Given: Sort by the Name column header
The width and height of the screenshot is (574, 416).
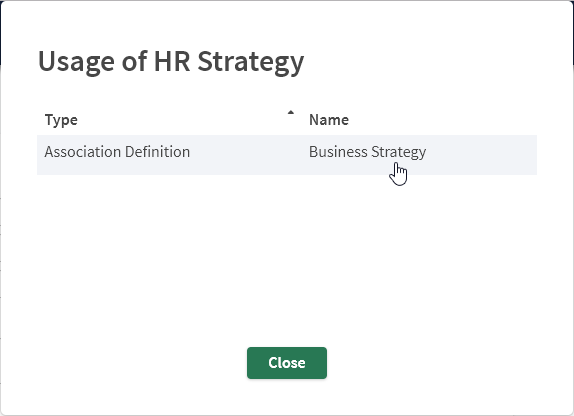Looking at the screenshot, I should pyautogui.click(x=329, y=120).
